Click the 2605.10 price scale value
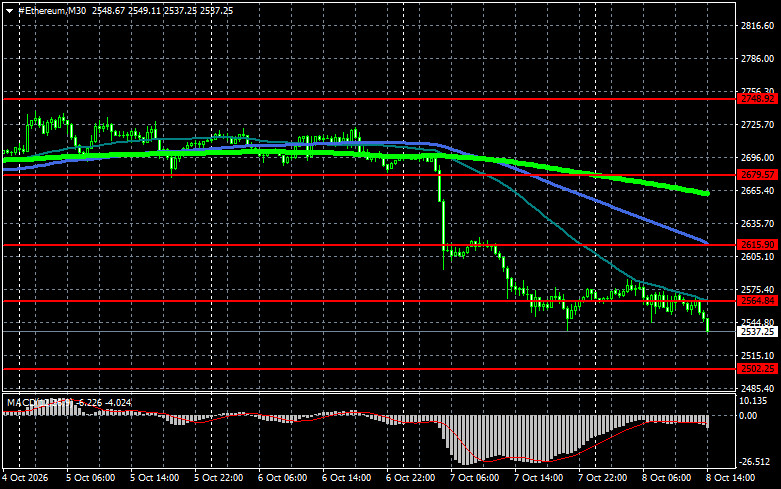The height and width of the screenshot is (489, 781). pos(758,256)
